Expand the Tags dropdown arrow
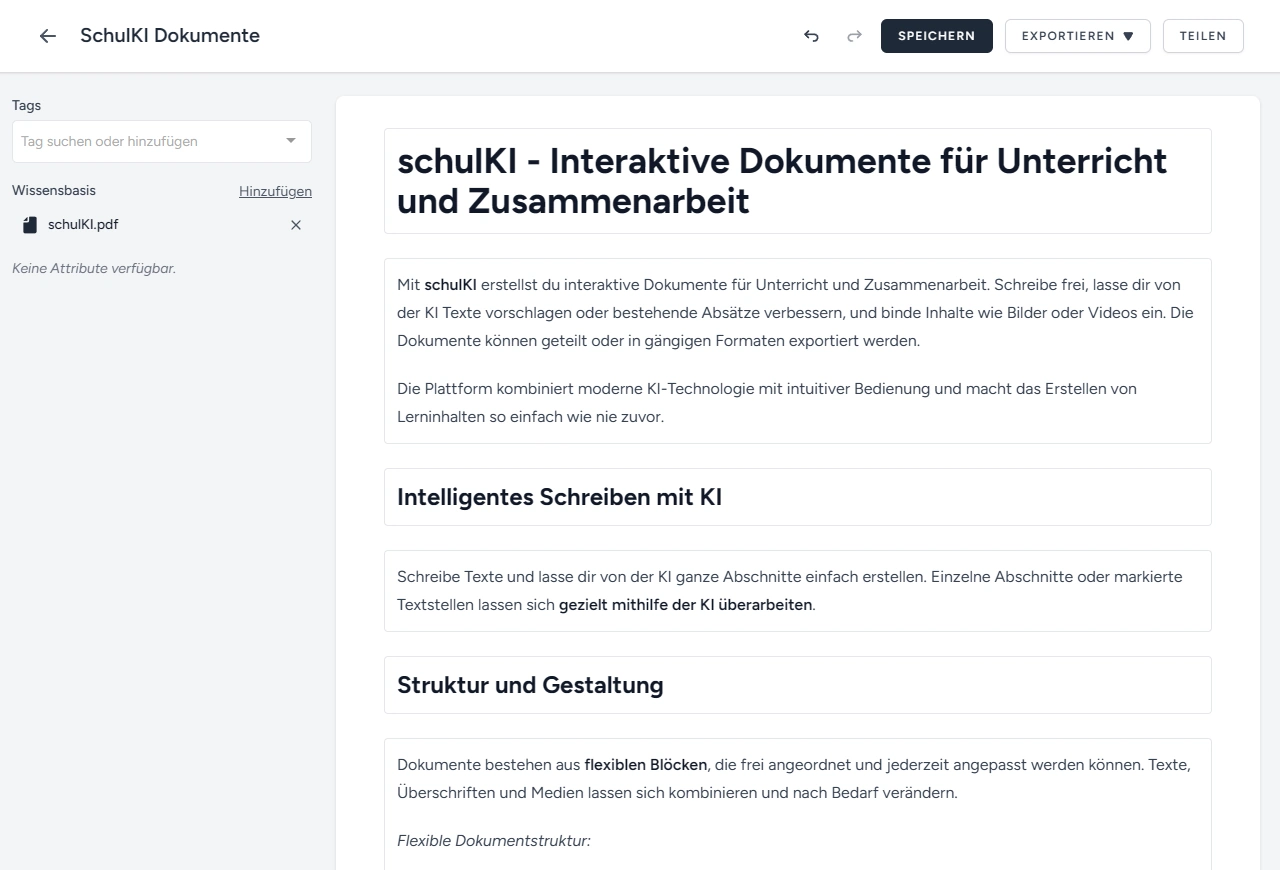Image resolution: width=1280 pixels, height=870 pixels. [291, 141]
